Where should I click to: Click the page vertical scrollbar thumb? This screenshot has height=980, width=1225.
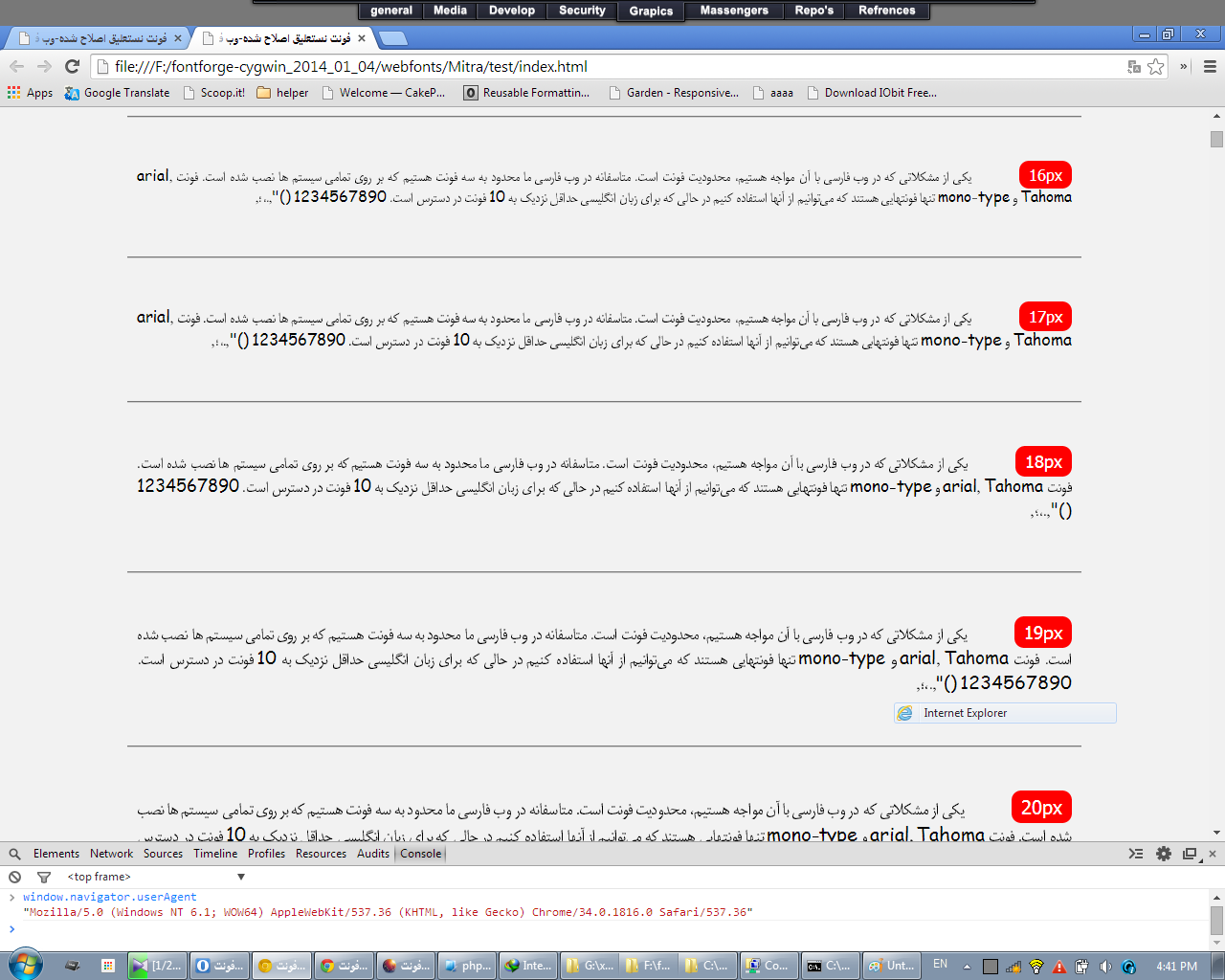(1216, 139)
